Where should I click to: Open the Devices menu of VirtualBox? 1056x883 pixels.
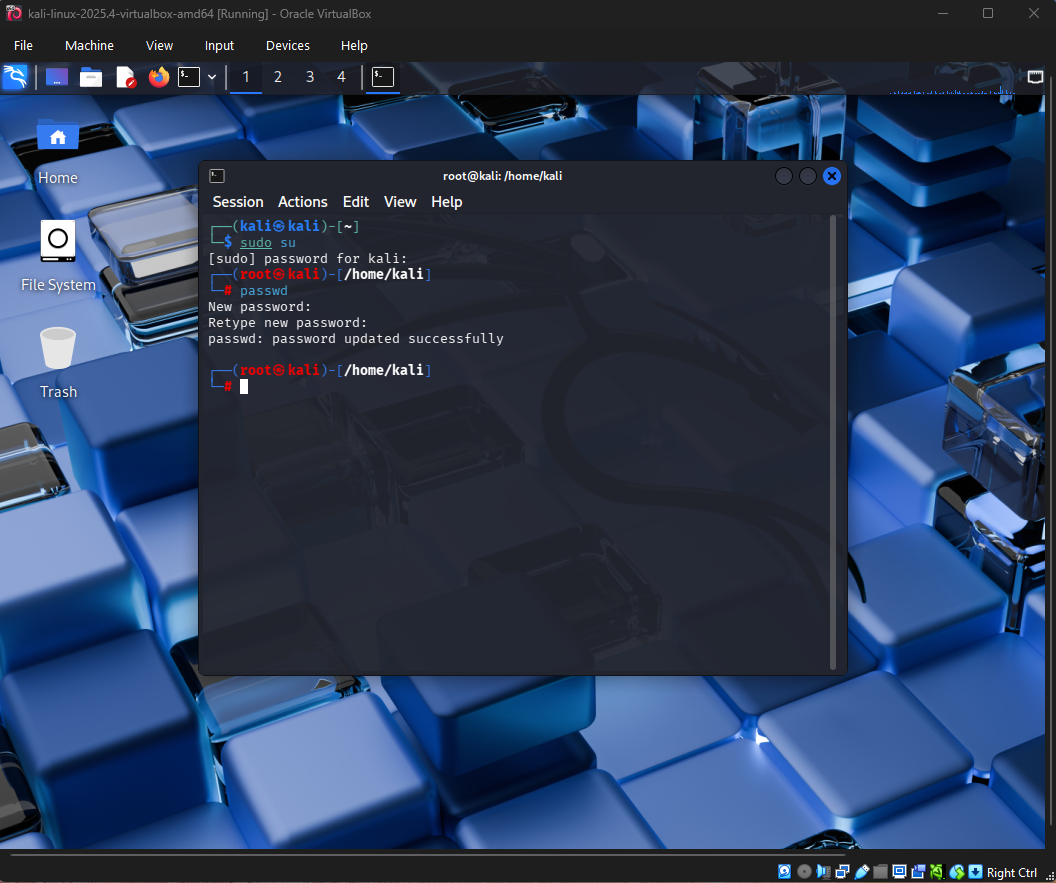click(x=287, y=45)
